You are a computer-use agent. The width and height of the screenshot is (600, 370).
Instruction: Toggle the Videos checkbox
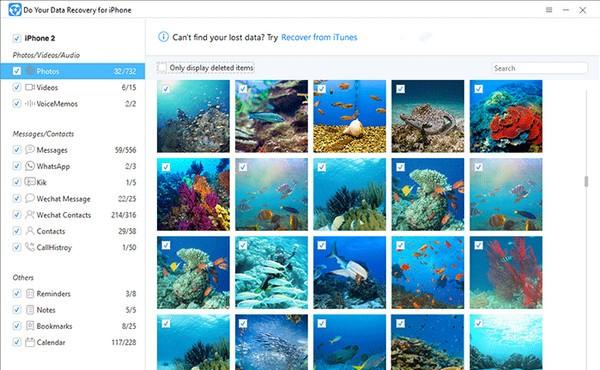pyautogui.click(x=16, y=87)
